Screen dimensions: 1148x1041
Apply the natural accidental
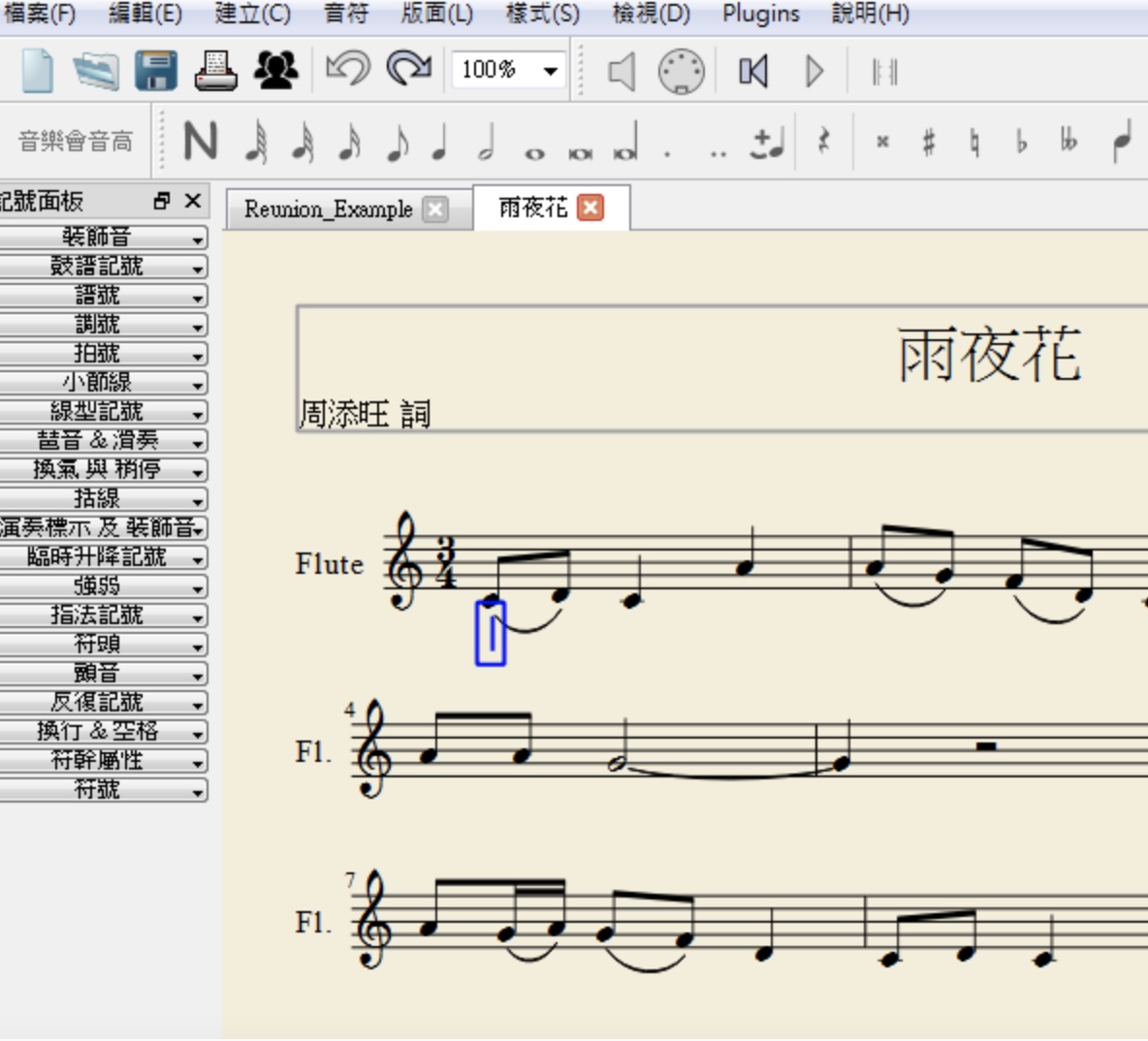pyautogui.click(x=974, y=142)
